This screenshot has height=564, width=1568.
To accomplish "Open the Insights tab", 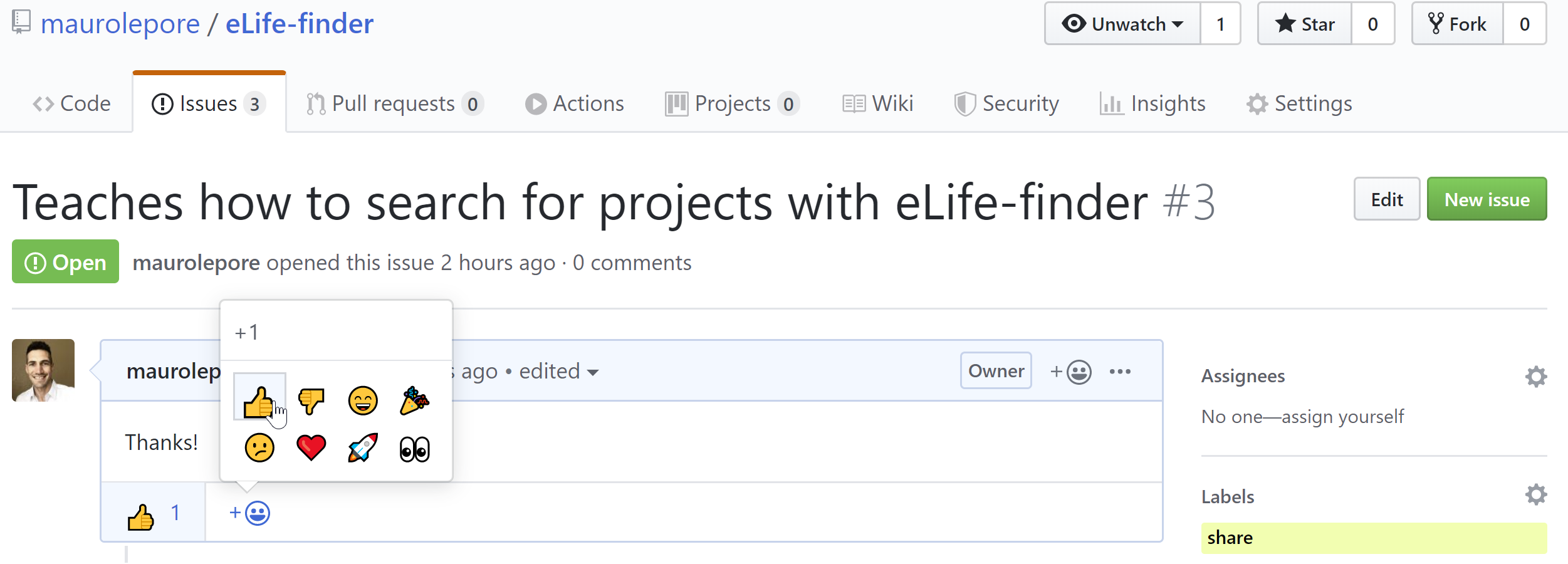I will 1152,103.
